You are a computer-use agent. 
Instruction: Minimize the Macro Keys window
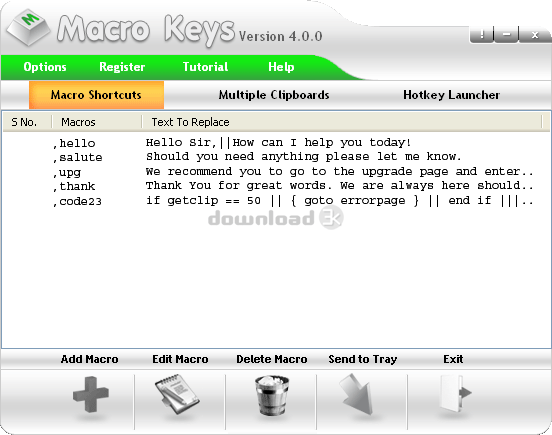[x=507, y=34]
